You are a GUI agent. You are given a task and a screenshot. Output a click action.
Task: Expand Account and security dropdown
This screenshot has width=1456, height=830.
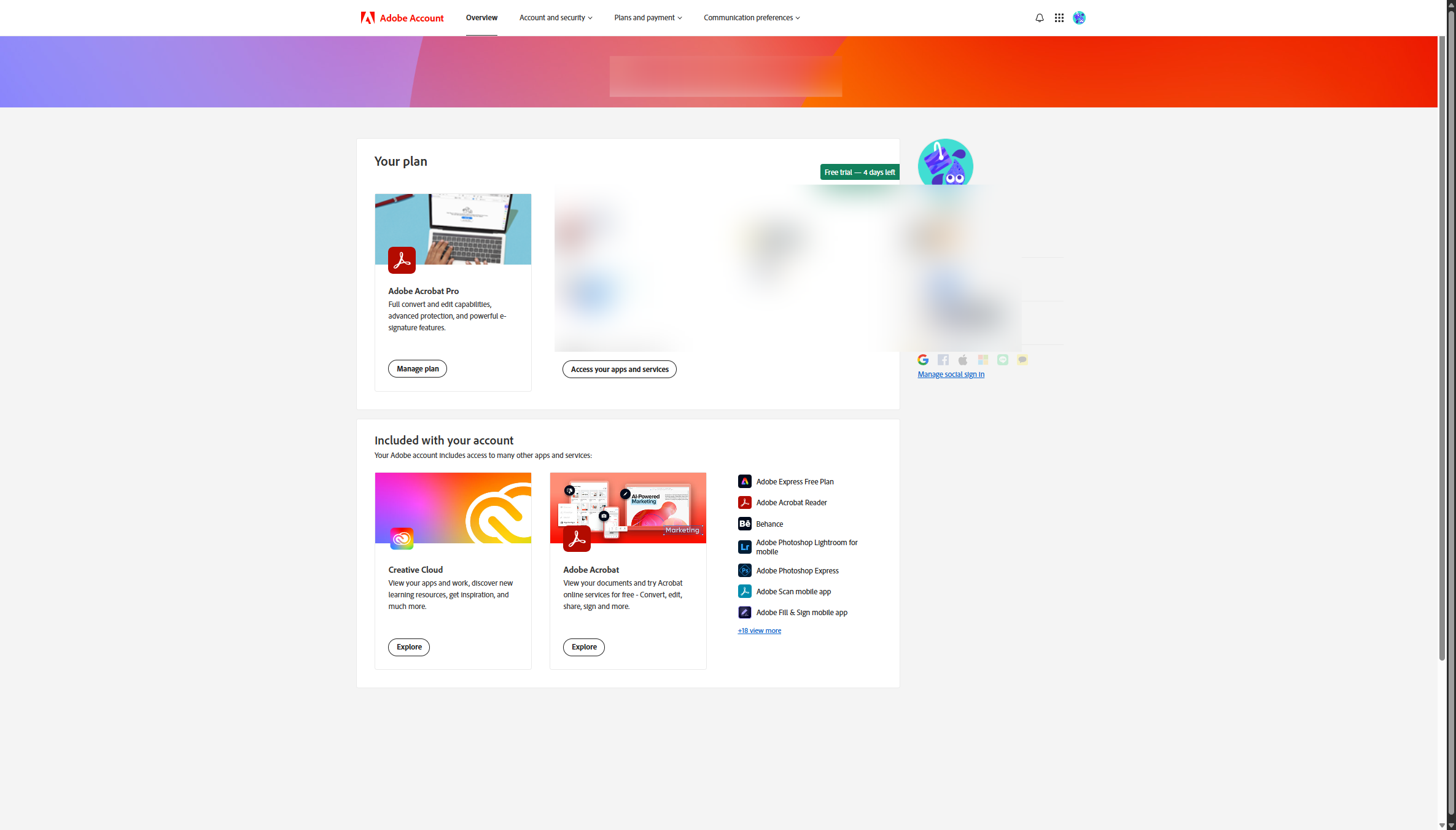click(x=555, y=18)
